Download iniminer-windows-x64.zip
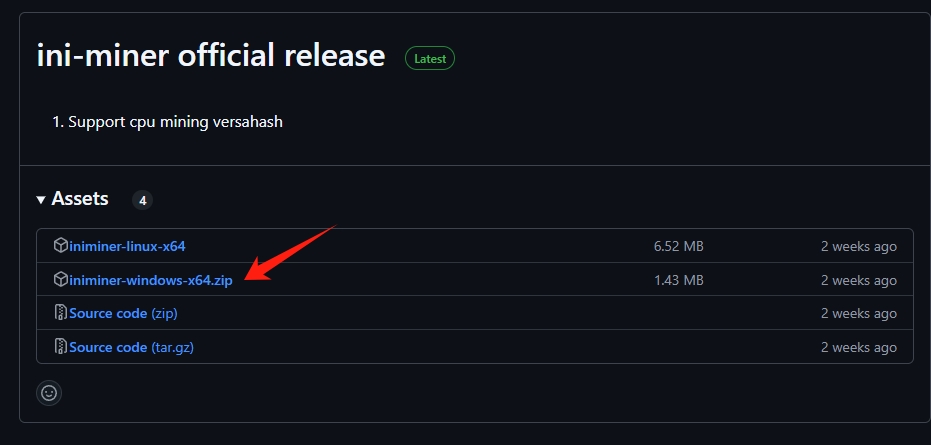931x445 pixels. pyautogui.click(x=151, y=280)
